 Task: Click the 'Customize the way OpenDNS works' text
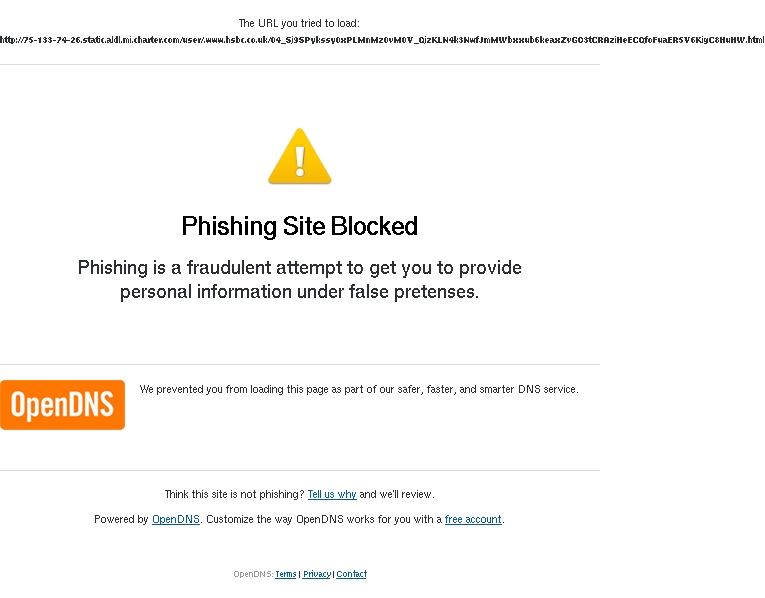click(324, 519)
